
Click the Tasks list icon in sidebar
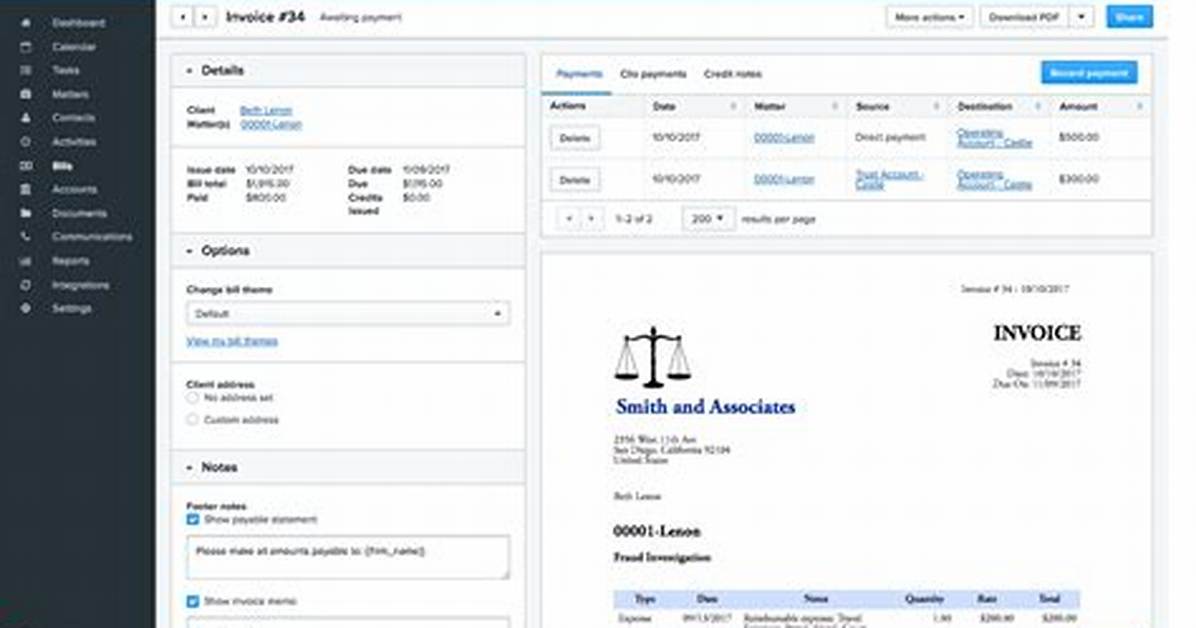[26, 70]
